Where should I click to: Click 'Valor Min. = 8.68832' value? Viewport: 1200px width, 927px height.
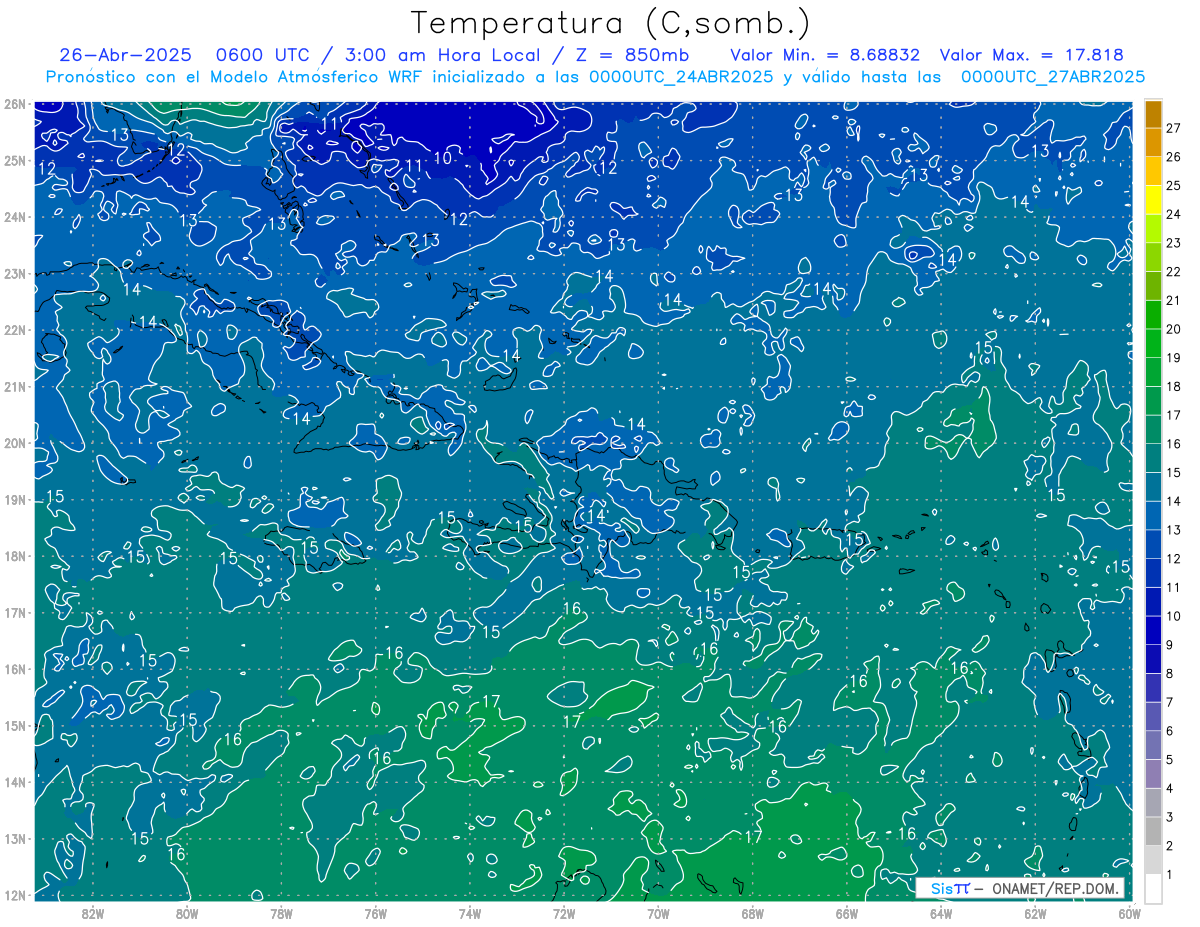(826, 55)
